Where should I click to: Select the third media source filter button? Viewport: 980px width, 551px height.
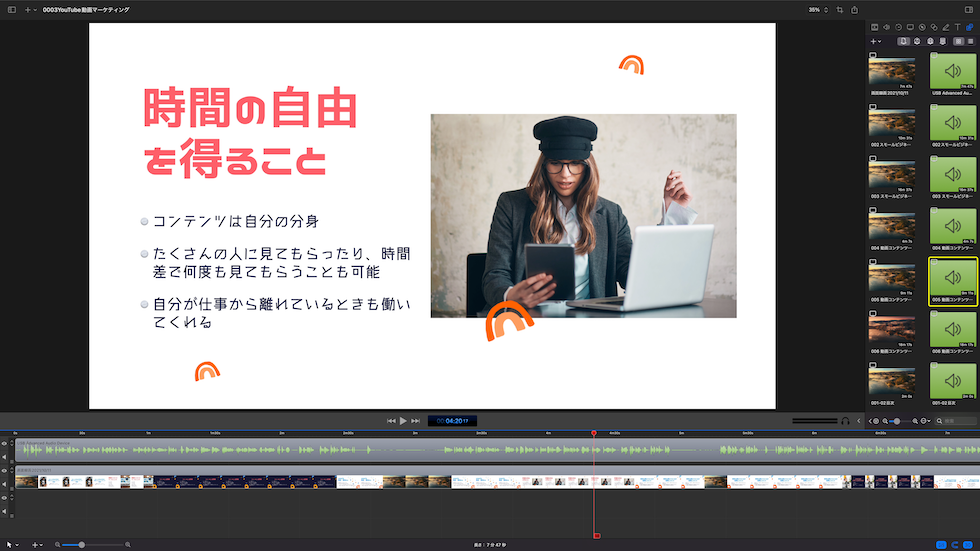(x=930, y=41)
